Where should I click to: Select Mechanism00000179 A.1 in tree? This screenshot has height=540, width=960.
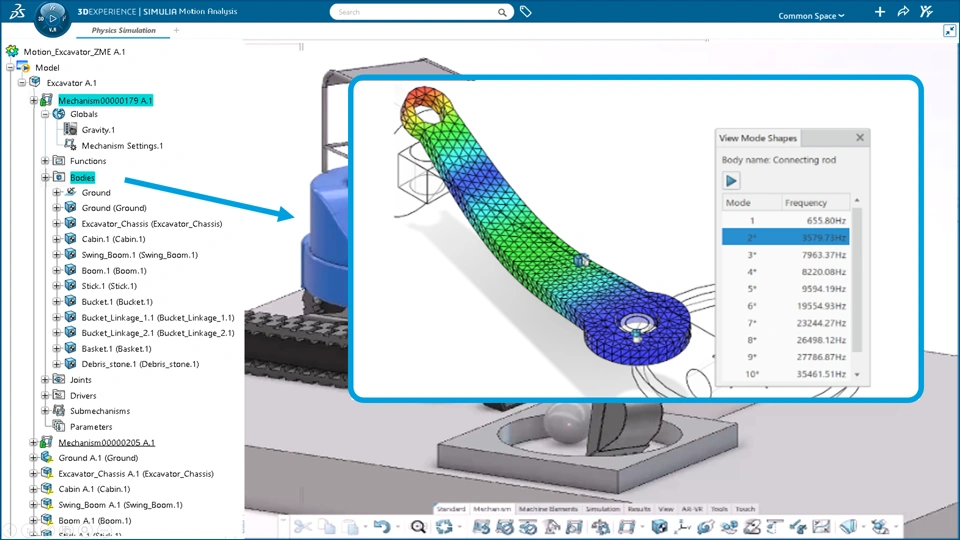tap(105, 100)
